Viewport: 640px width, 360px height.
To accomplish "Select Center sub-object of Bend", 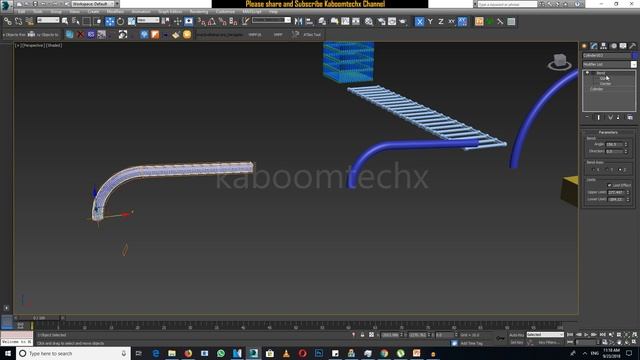I will pyautogui.click(x=605, y=84).
